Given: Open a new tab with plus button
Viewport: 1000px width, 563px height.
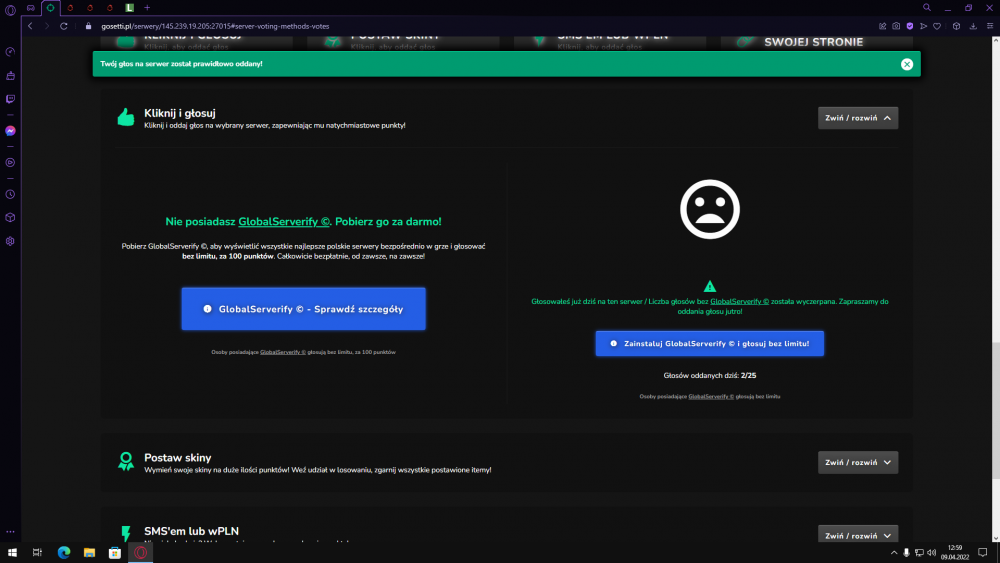Looking at the screenshot, I should tap(147, 8).
